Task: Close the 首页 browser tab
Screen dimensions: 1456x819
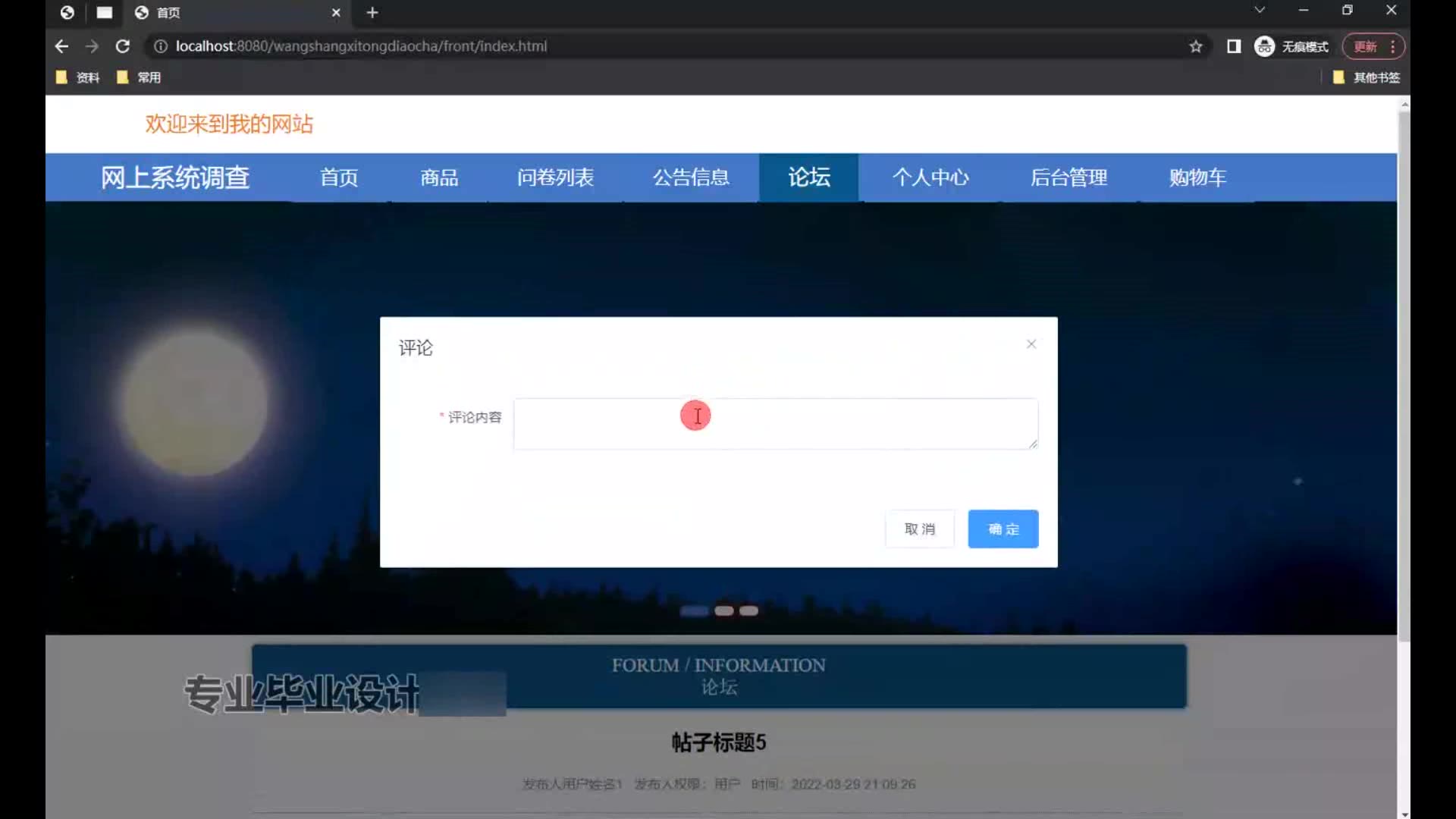Action: [336, 12]
